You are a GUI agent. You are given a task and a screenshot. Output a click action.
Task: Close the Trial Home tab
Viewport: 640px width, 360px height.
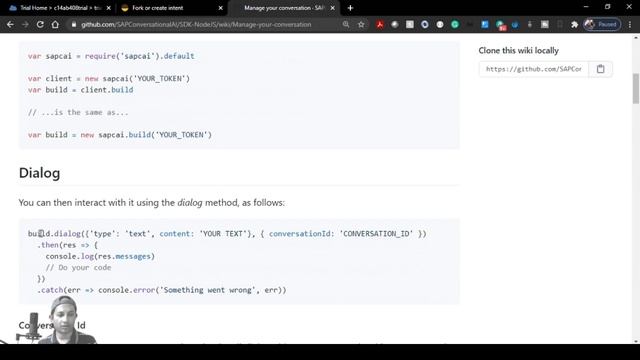109,8
